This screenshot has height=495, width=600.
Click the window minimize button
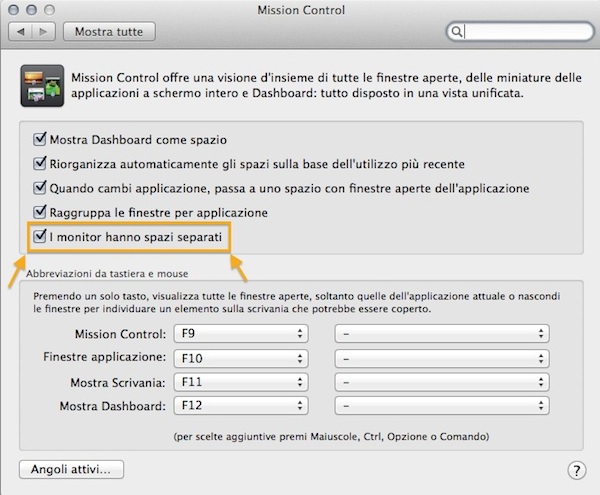[31, 10]
